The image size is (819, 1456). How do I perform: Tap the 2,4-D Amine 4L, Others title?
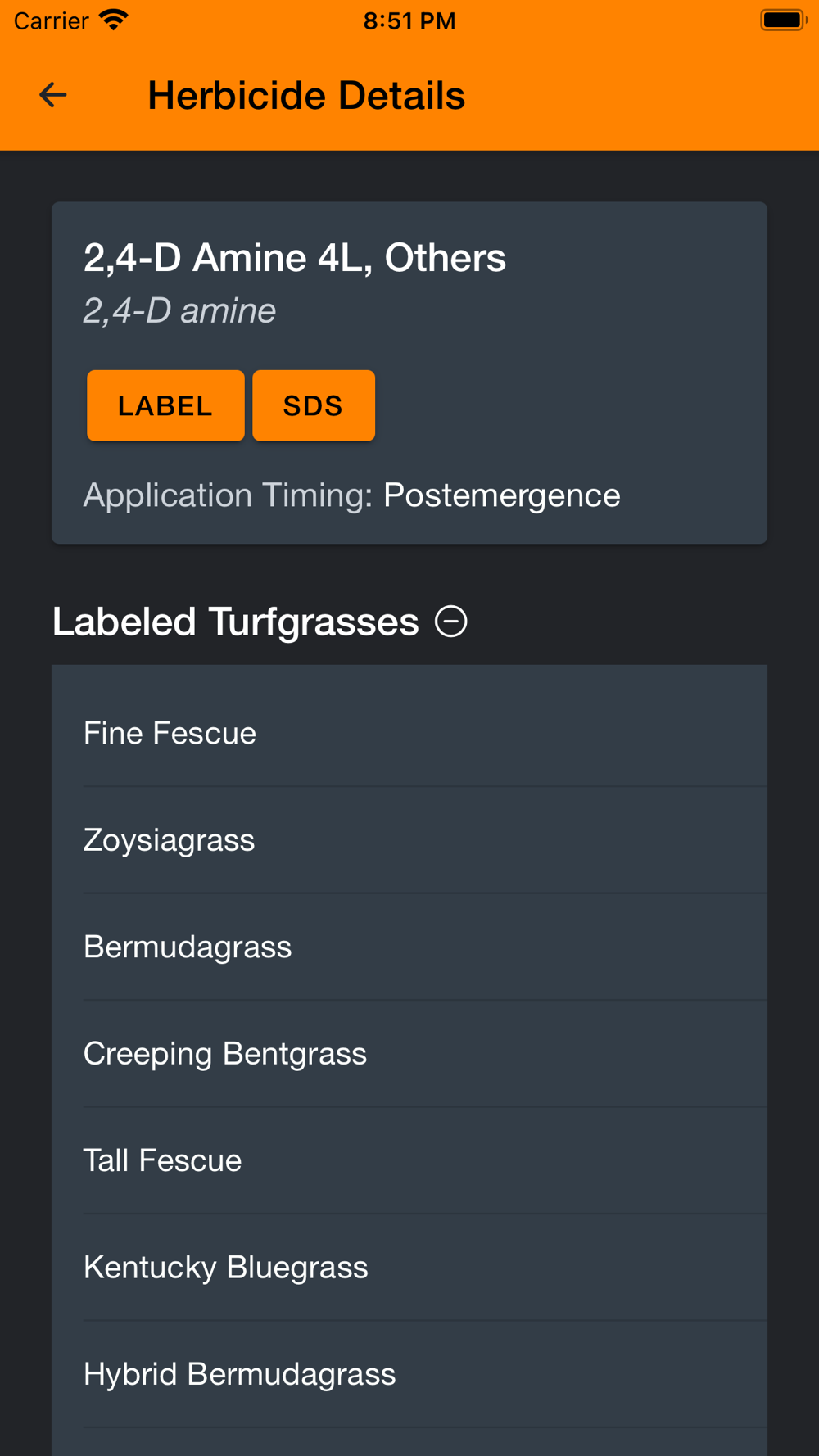pyautogui.click(x=295, y=258)
